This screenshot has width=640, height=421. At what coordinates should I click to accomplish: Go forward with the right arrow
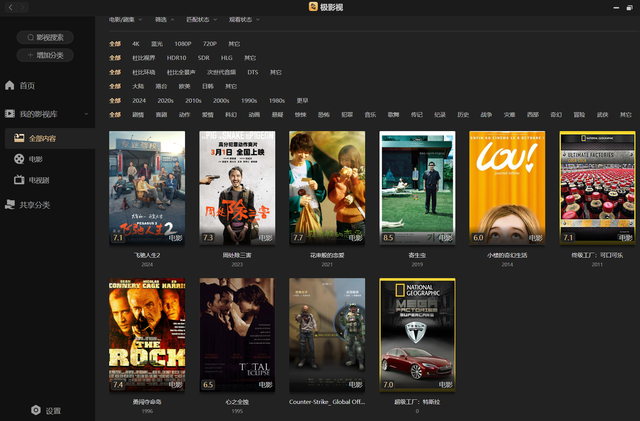23,7
